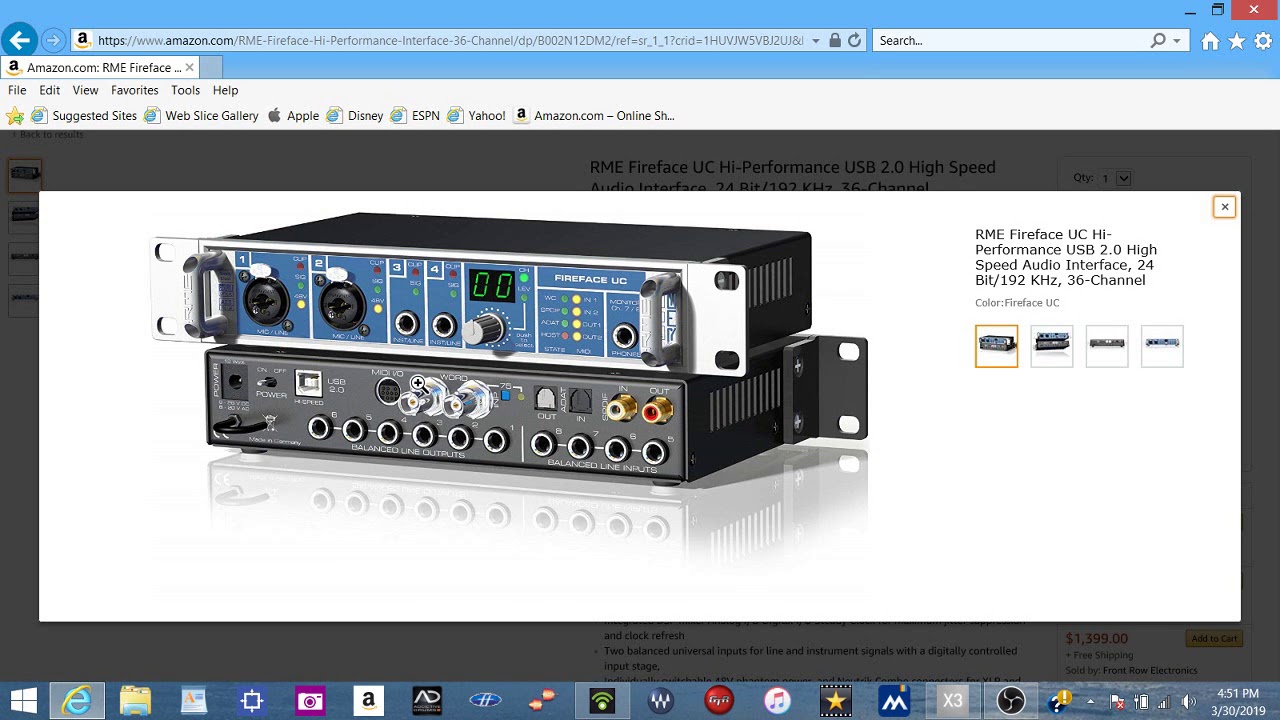Open the iTunes taskbar icon
Screen dimensions: 1280x720
coord(777,701)
